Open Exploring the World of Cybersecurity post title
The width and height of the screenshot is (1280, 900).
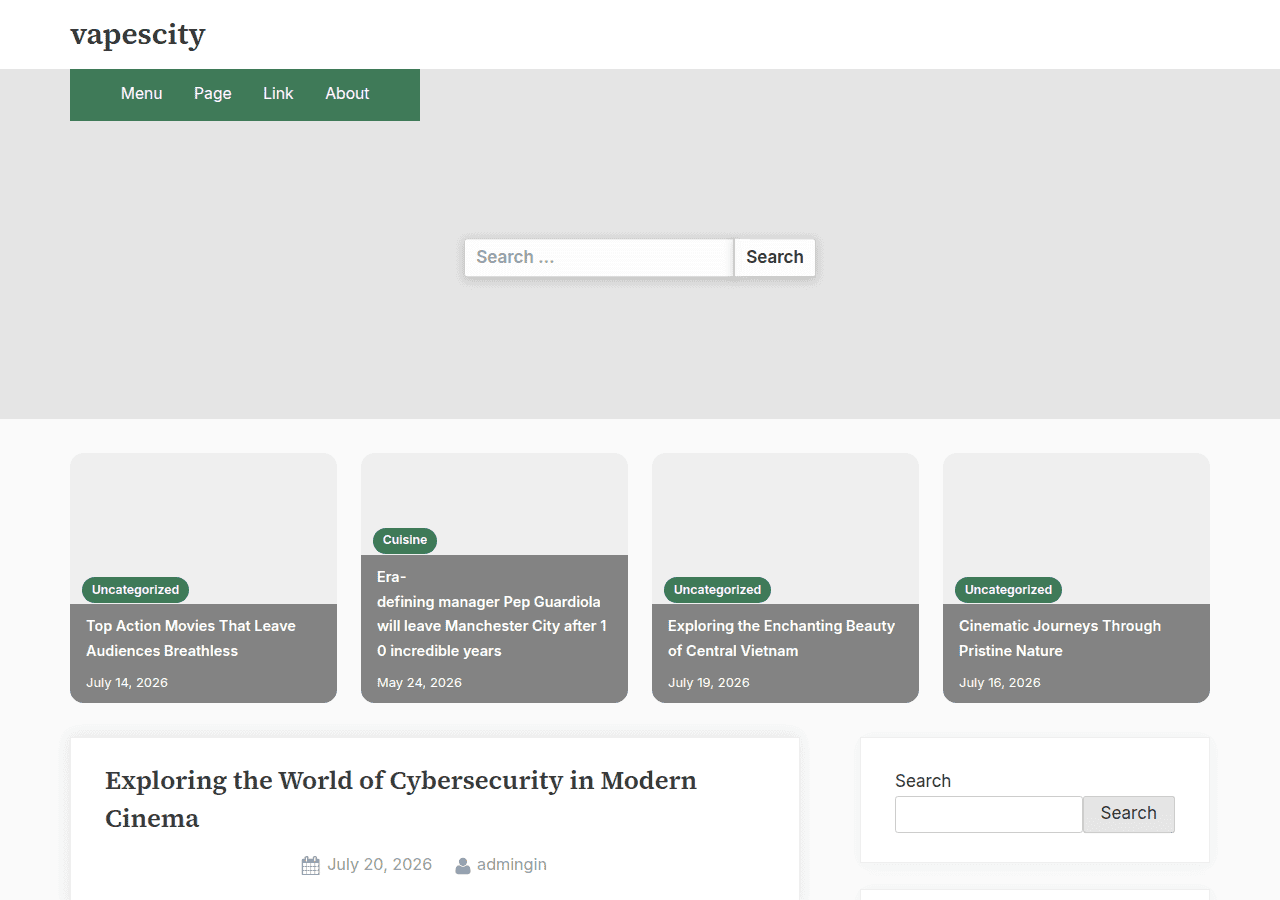[x=401, y=799]
